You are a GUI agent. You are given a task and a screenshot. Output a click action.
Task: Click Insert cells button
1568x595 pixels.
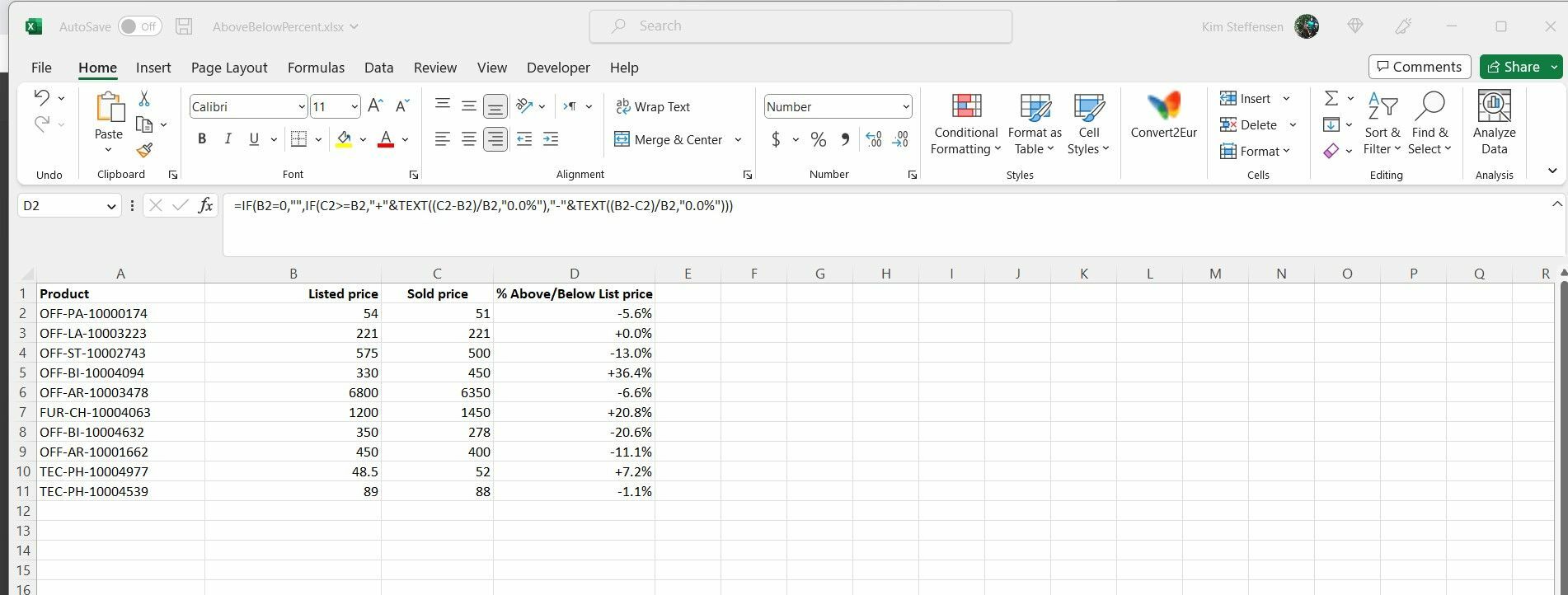tap(1246, 99)
